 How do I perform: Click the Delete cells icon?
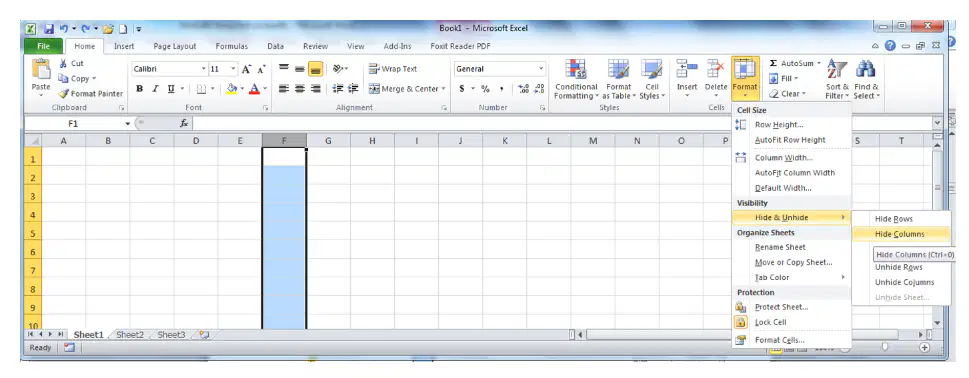click(716, 69)
